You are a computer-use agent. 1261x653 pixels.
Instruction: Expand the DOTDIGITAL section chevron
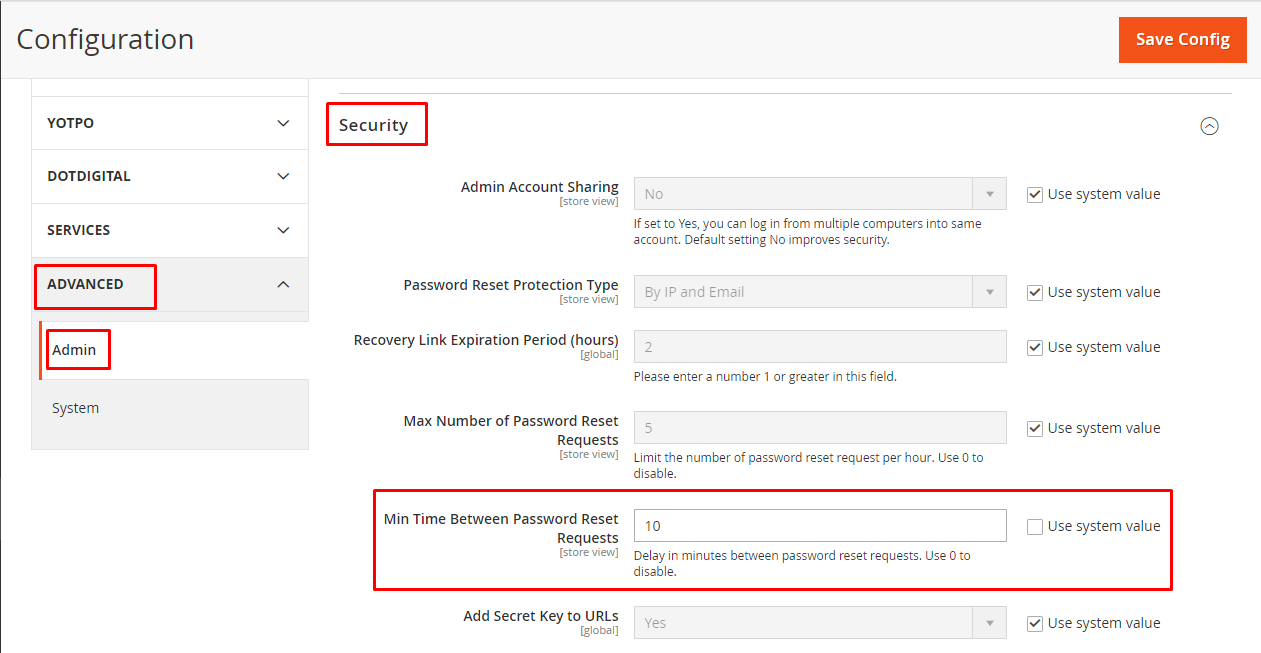[x=283, y=176]
